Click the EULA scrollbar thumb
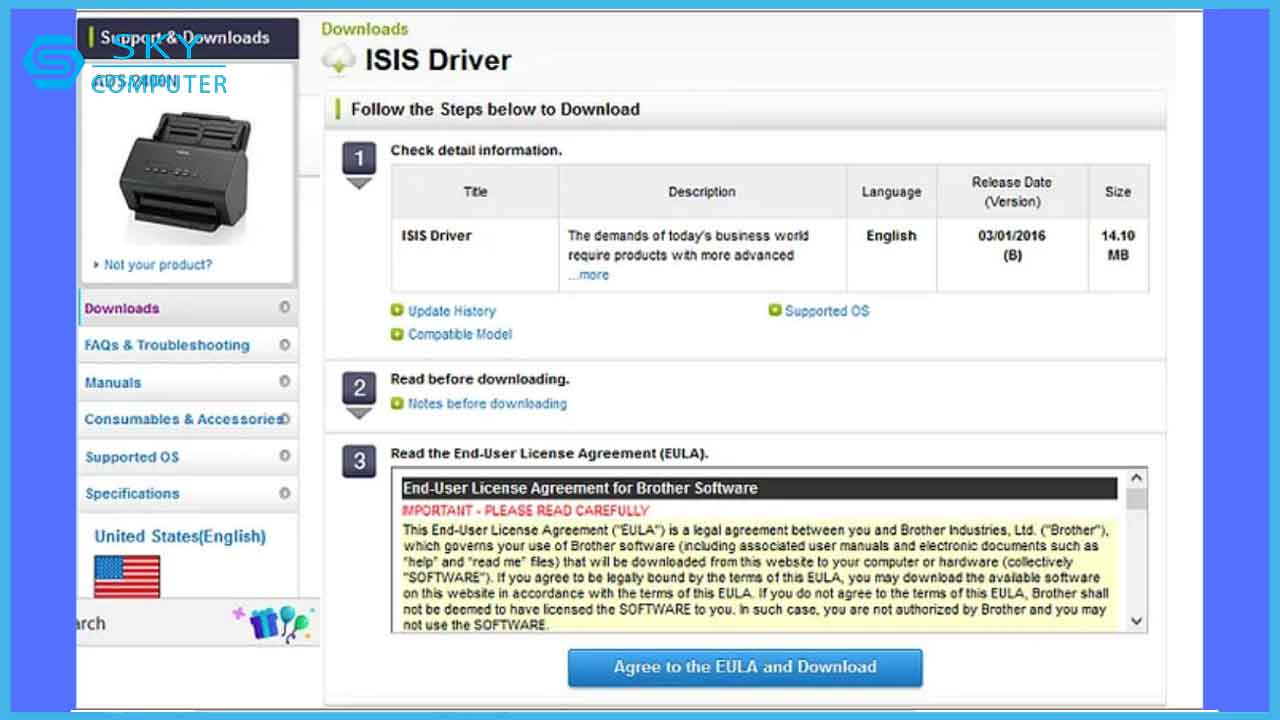Screen dimensions: 1280x720 point(1136,499)
